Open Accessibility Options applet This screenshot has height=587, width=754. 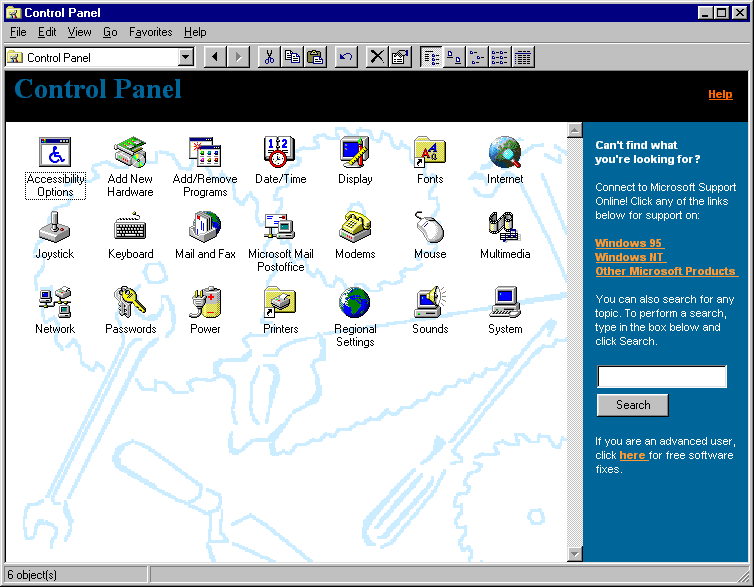55,152
